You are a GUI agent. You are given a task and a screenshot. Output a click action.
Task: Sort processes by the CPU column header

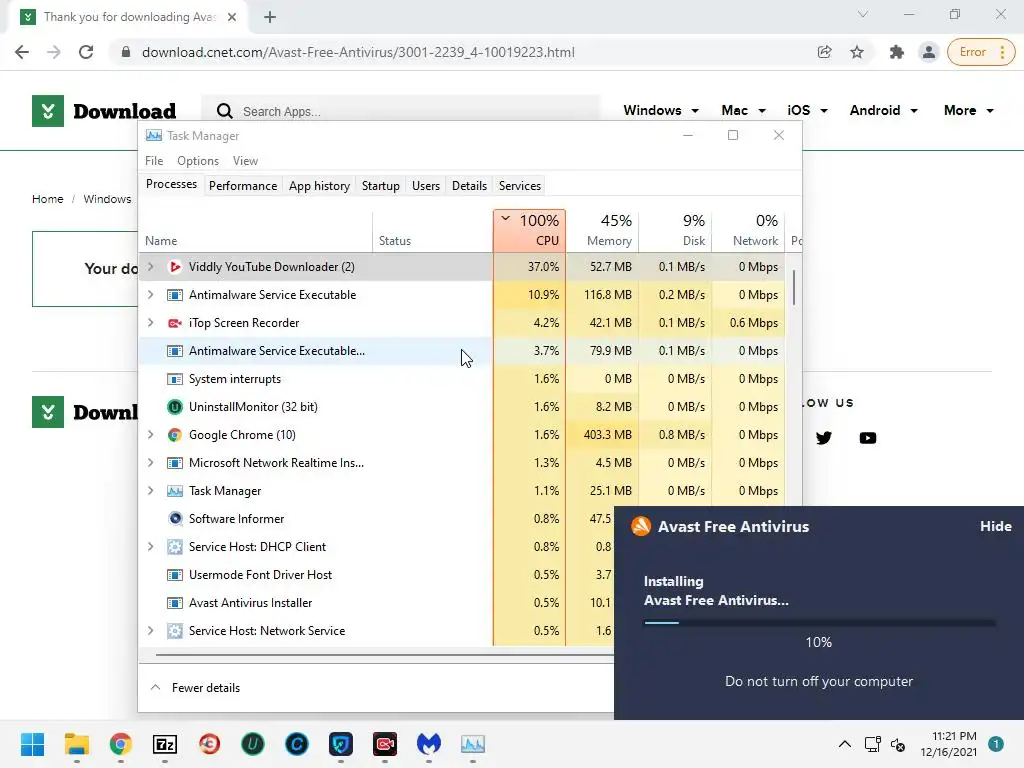[529, 231]
